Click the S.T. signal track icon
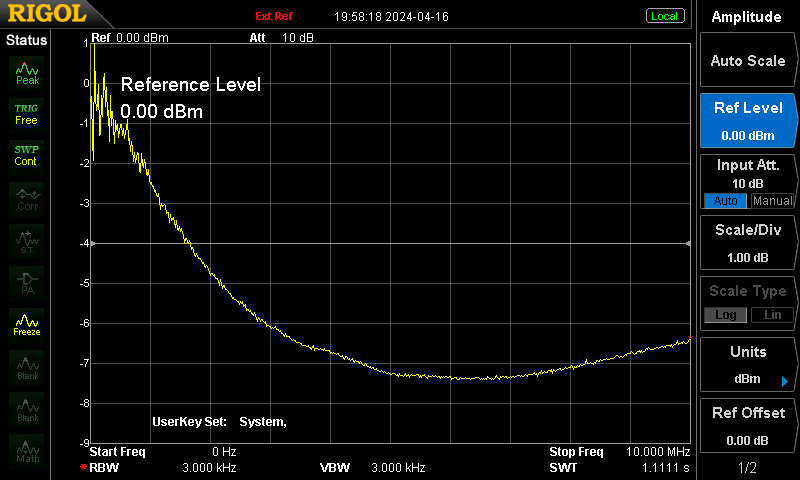This screenshot has height=480, width=800. tap(27, 241)
